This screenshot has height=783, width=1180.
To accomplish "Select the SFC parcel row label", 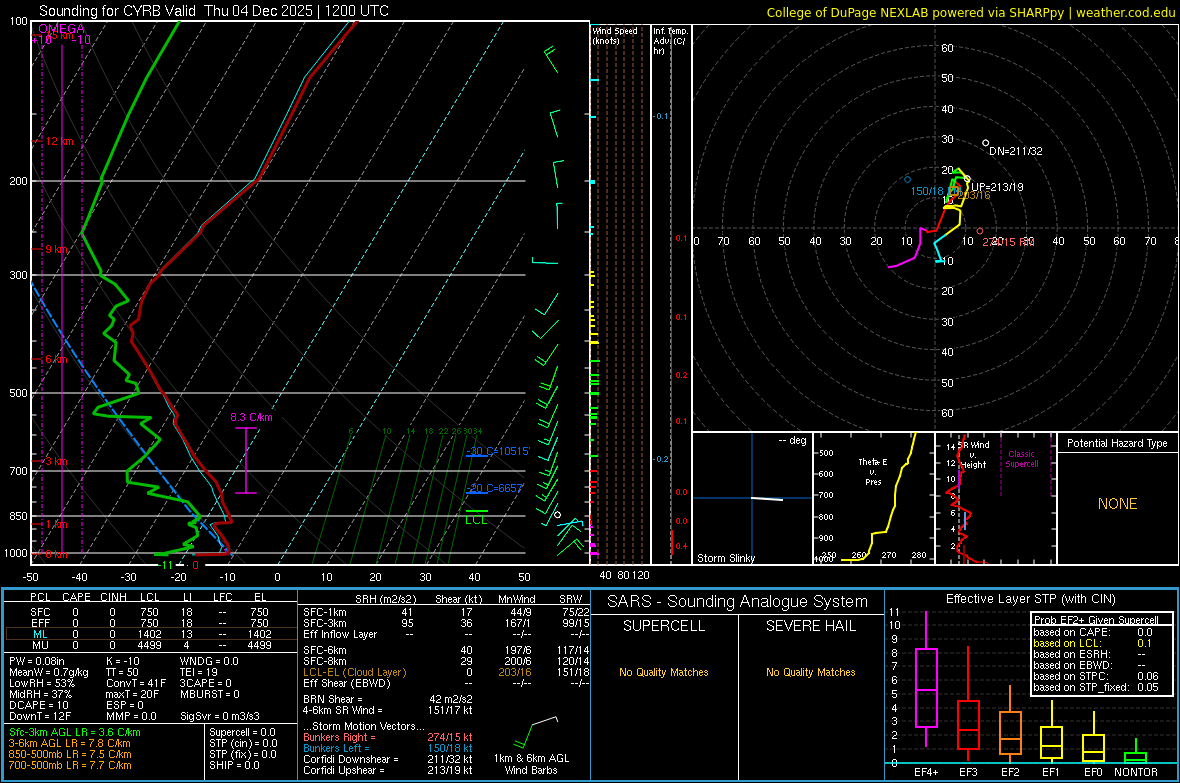I will click(40, 612).
